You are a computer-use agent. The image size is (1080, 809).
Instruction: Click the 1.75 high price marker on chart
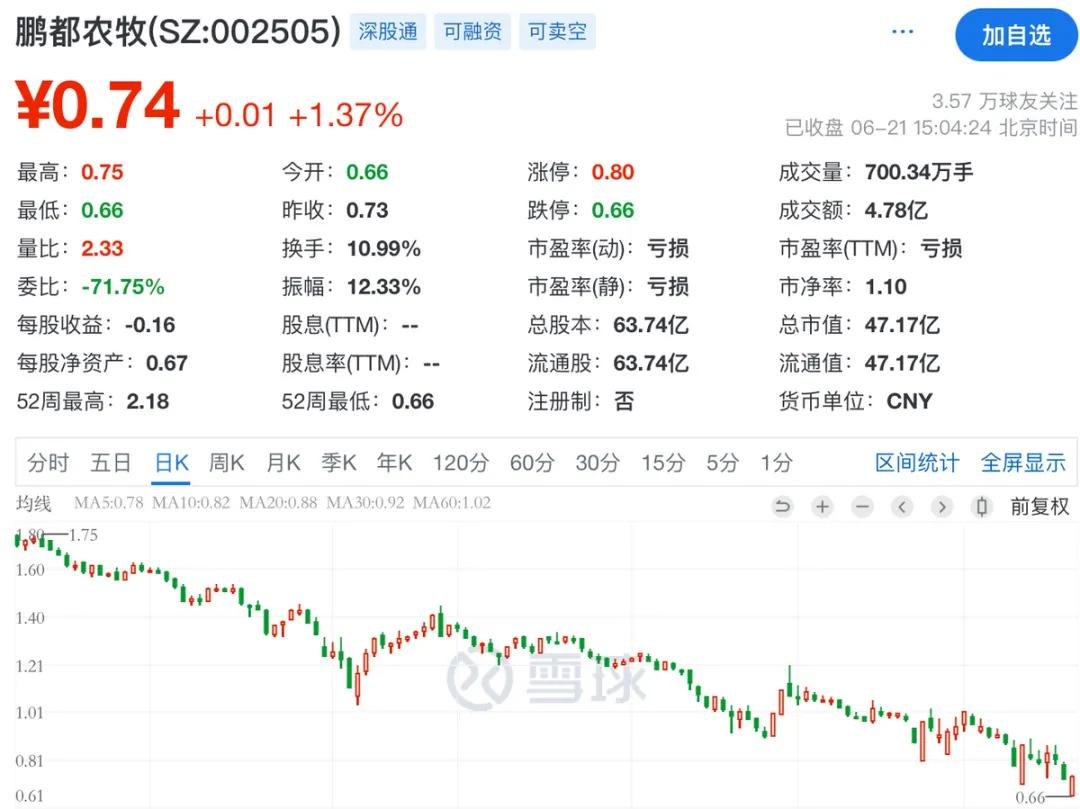83,535
